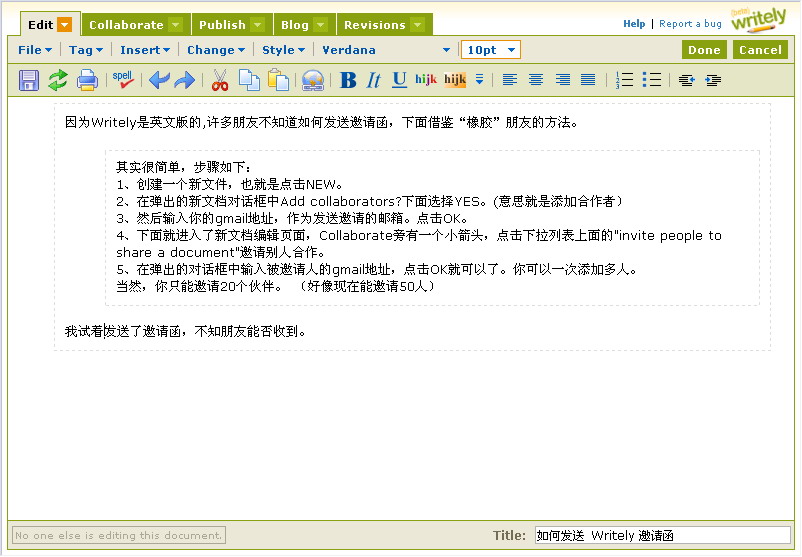Open the Help link
Image resolution: width=802 pixels, height=557 pixels.
point(634,24)
